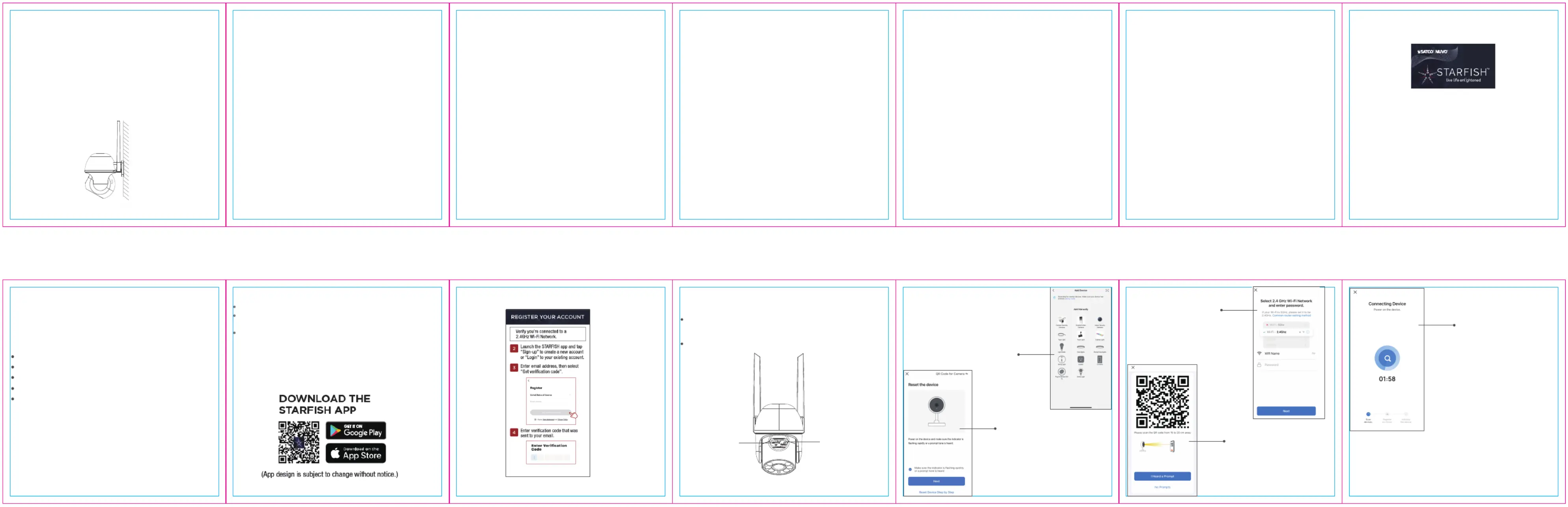Tick the indicator flashing quickly radio button
The width and height of the screenshot is (1568, 507).
pos(911,469)
